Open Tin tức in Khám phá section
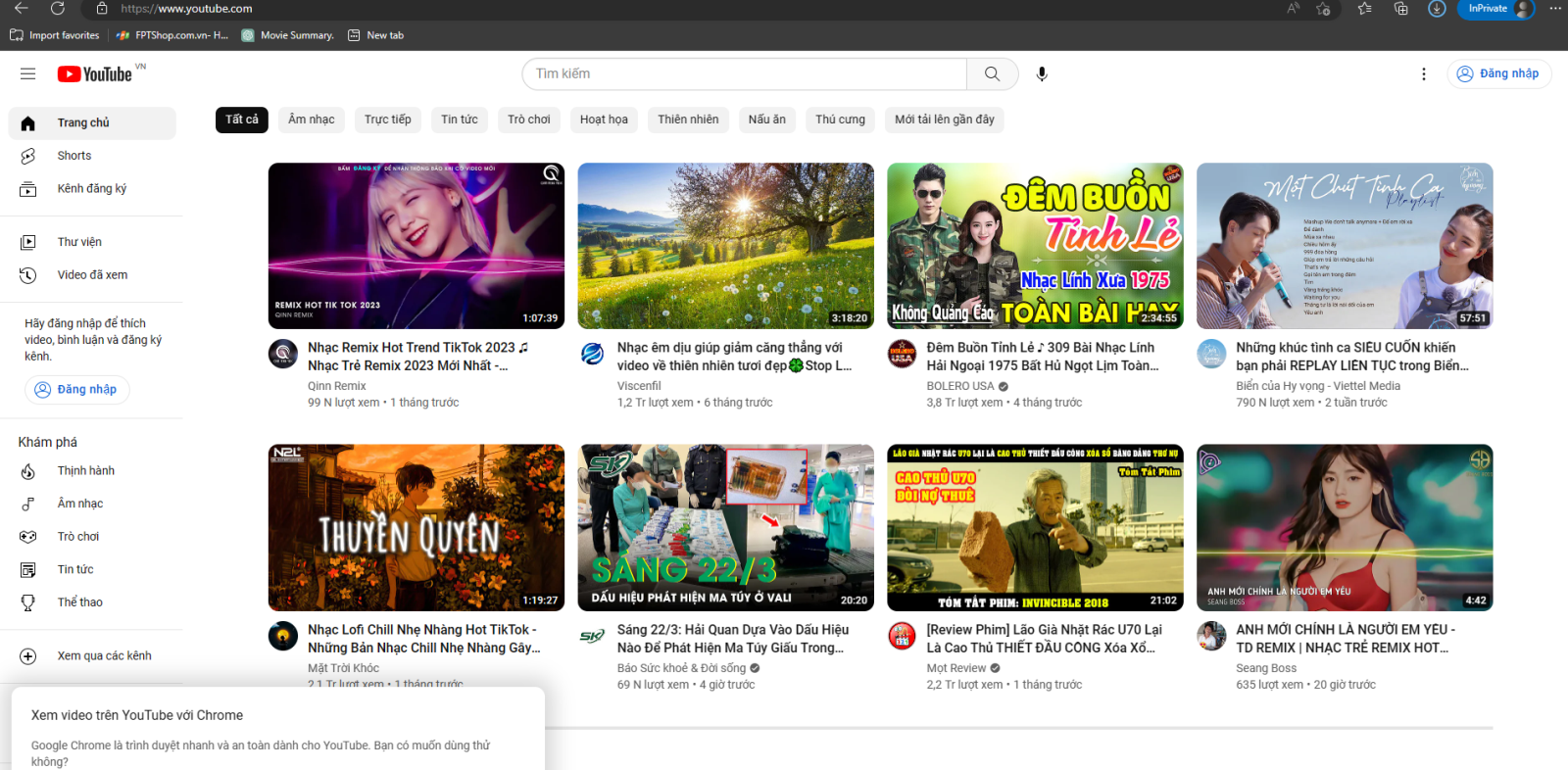This screenshot has height=770, width=1568. point(92,569)
